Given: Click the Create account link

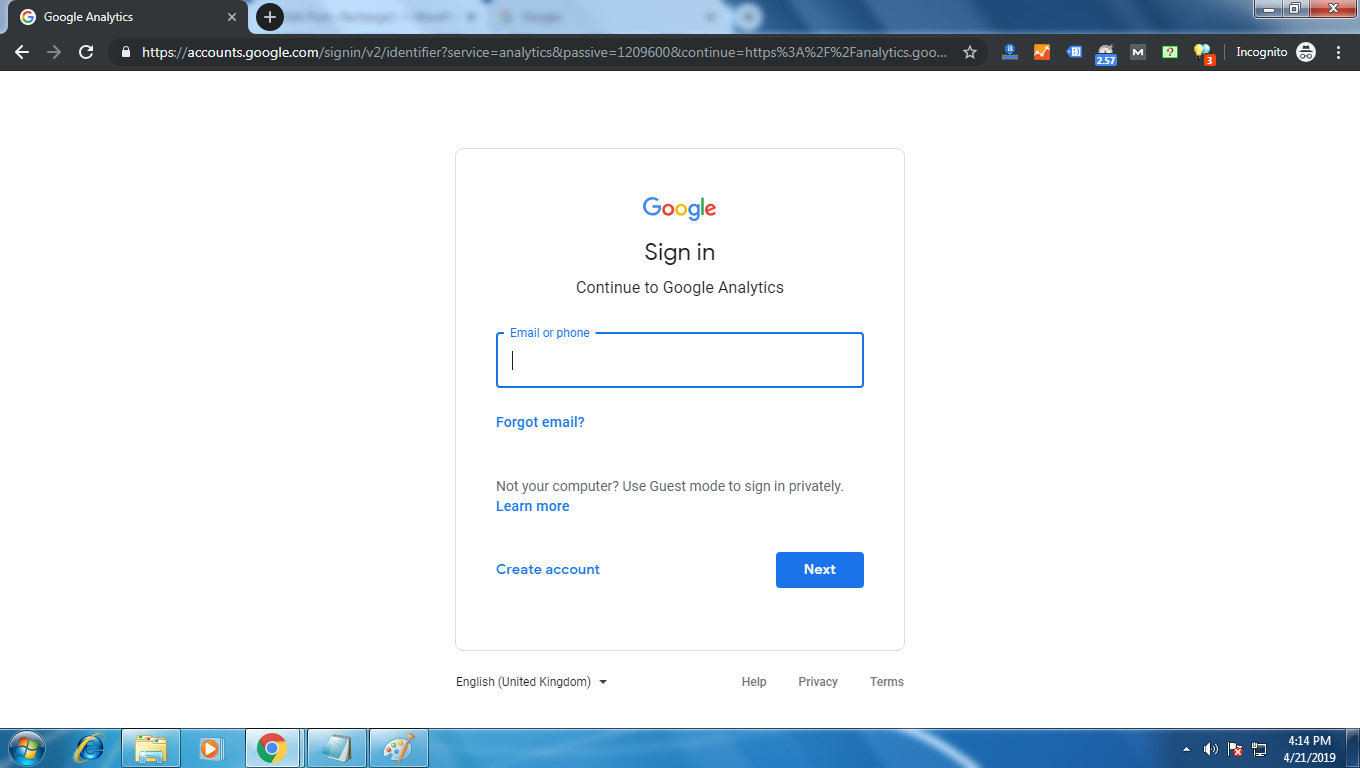Looking at the screenshot, I should click(x=548, y=569).
